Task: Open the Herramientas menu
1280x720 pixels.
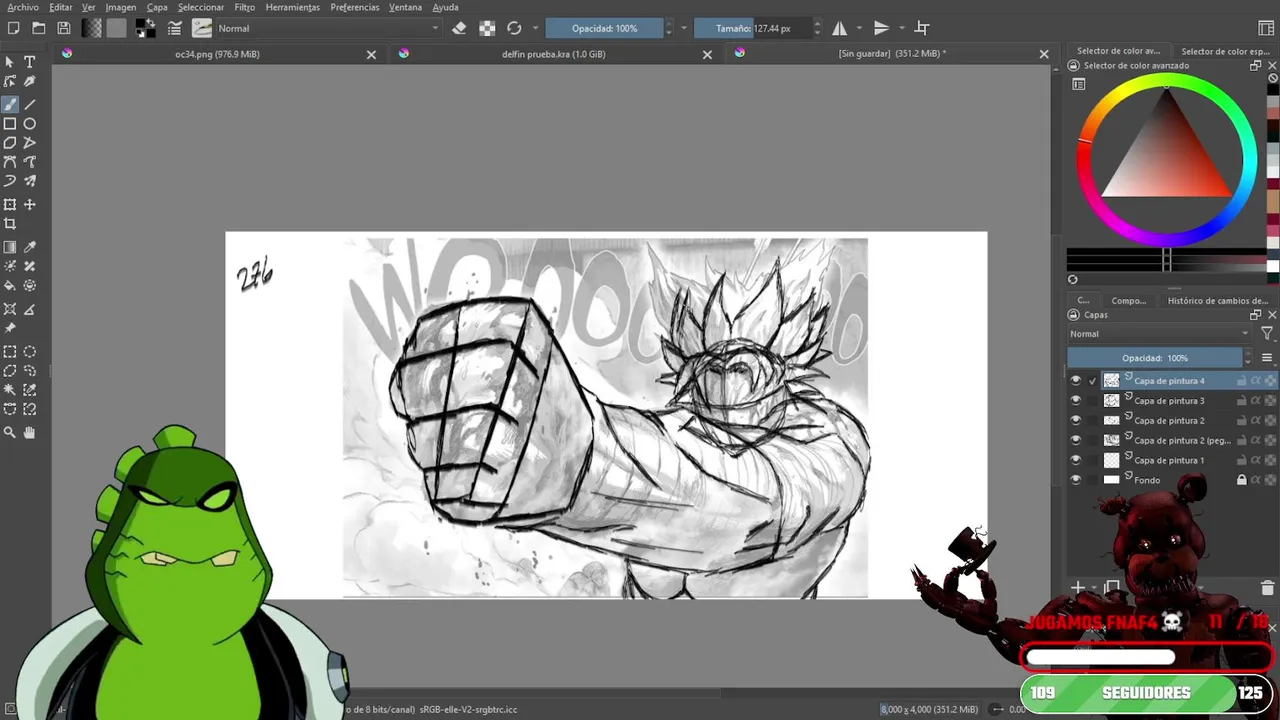Action: [x=293, y=7]
